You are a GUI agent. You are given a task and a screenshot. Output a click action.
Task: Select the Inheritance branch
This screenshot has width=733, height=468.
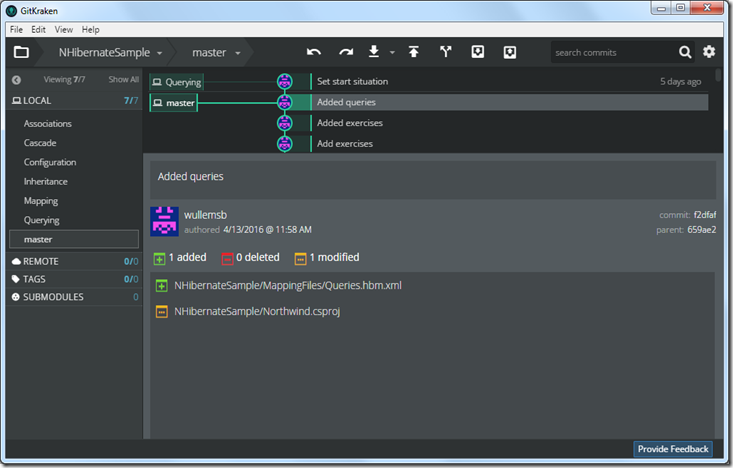[x=46, y=181]
